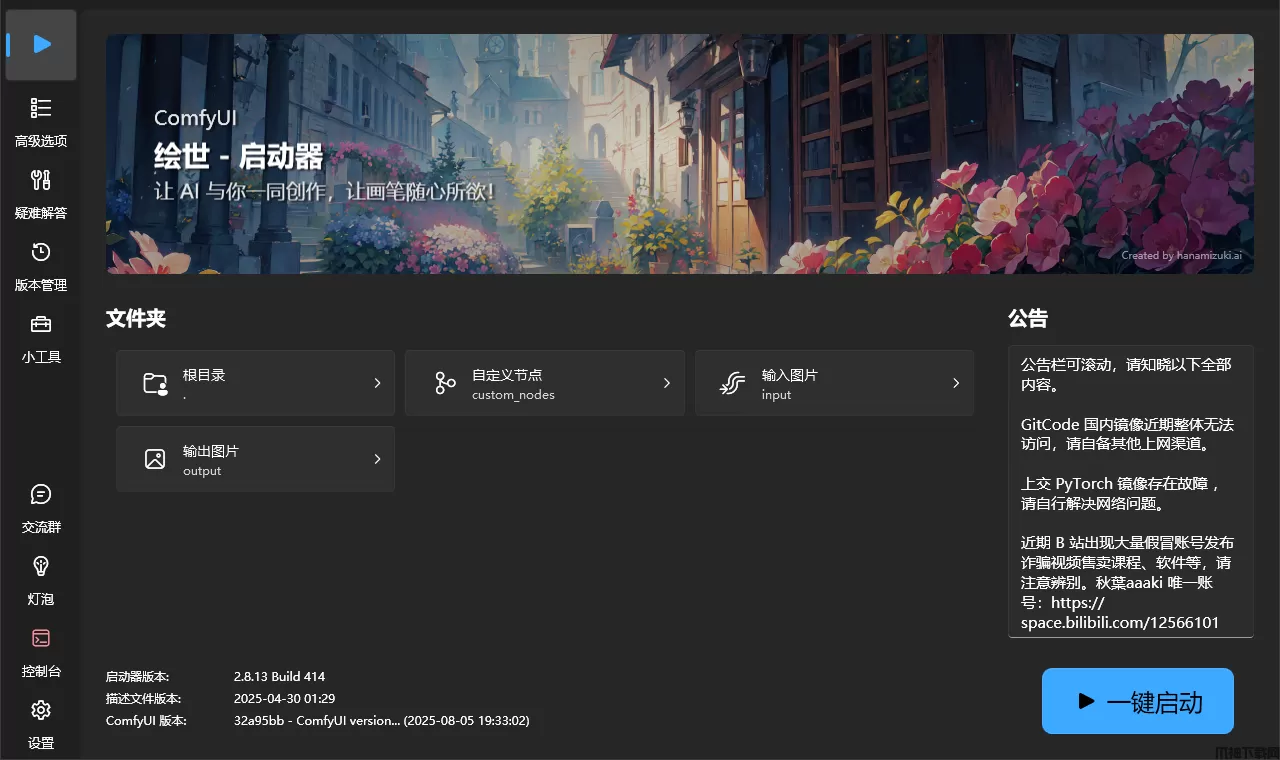Open 高级选项 list icon in sidebar
The width and height of the screenshot is (1280, 760).
[x=41, y=108]
